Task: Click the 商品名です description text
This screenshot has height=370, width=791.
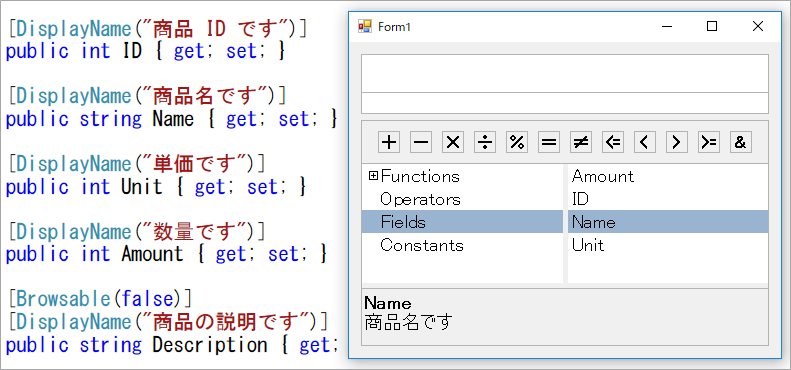Action: (408, 322)
